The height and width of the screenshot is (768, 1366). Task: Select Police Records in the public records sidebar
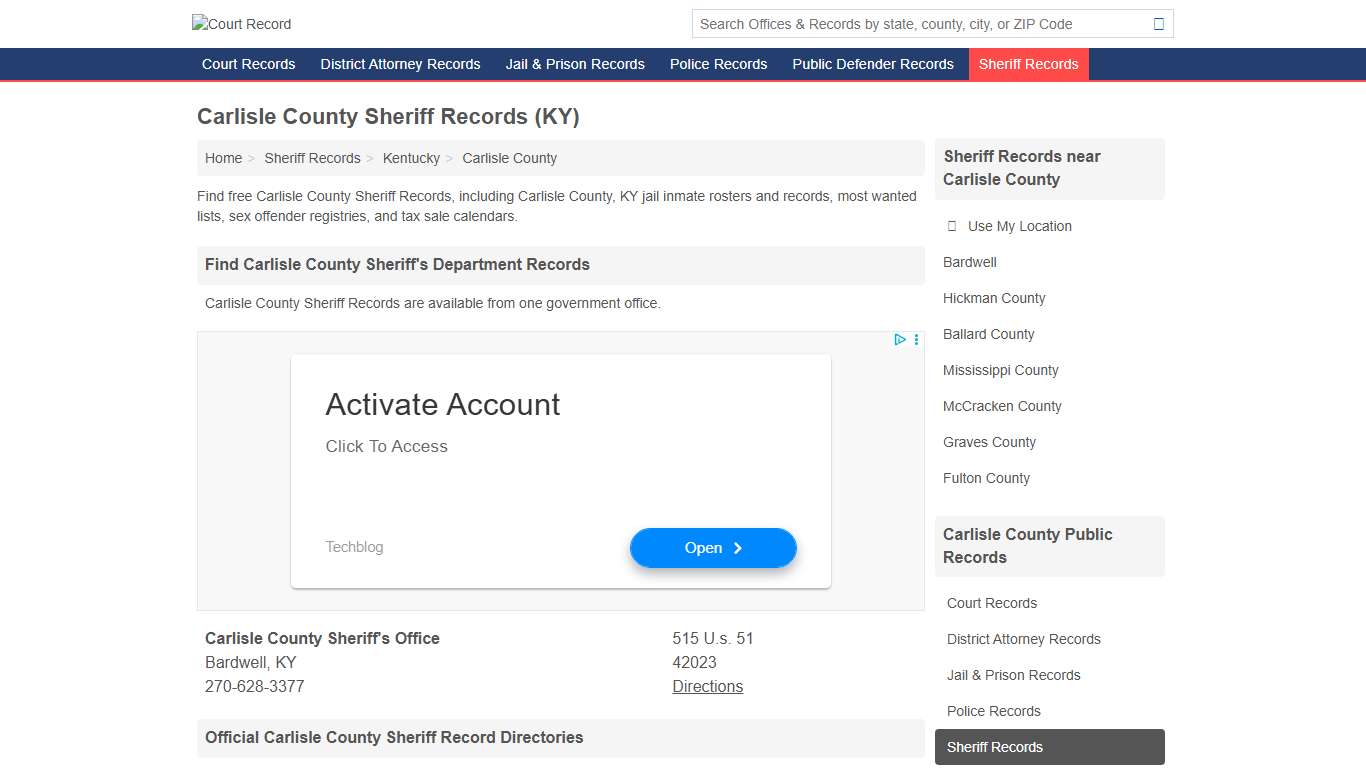pos(993,711)
